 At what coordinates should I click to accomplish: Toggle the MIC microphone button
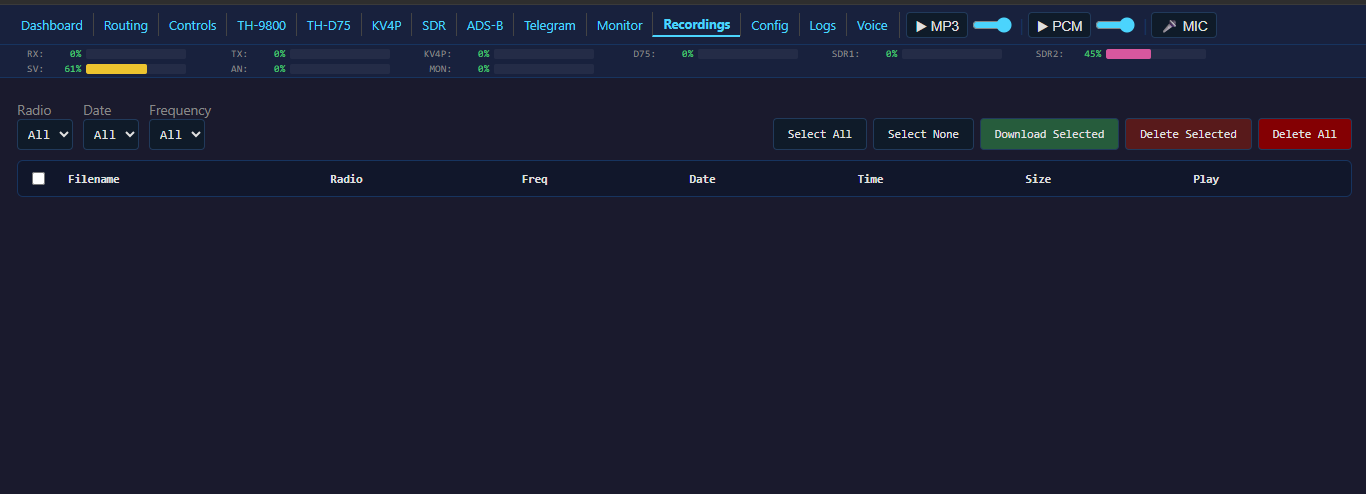1184,26
